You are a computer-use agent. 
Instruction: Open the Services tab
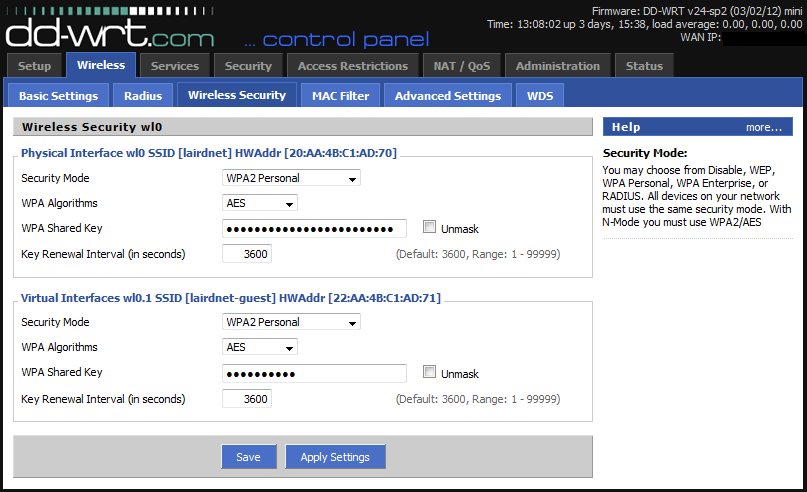[x=175, y=66]
